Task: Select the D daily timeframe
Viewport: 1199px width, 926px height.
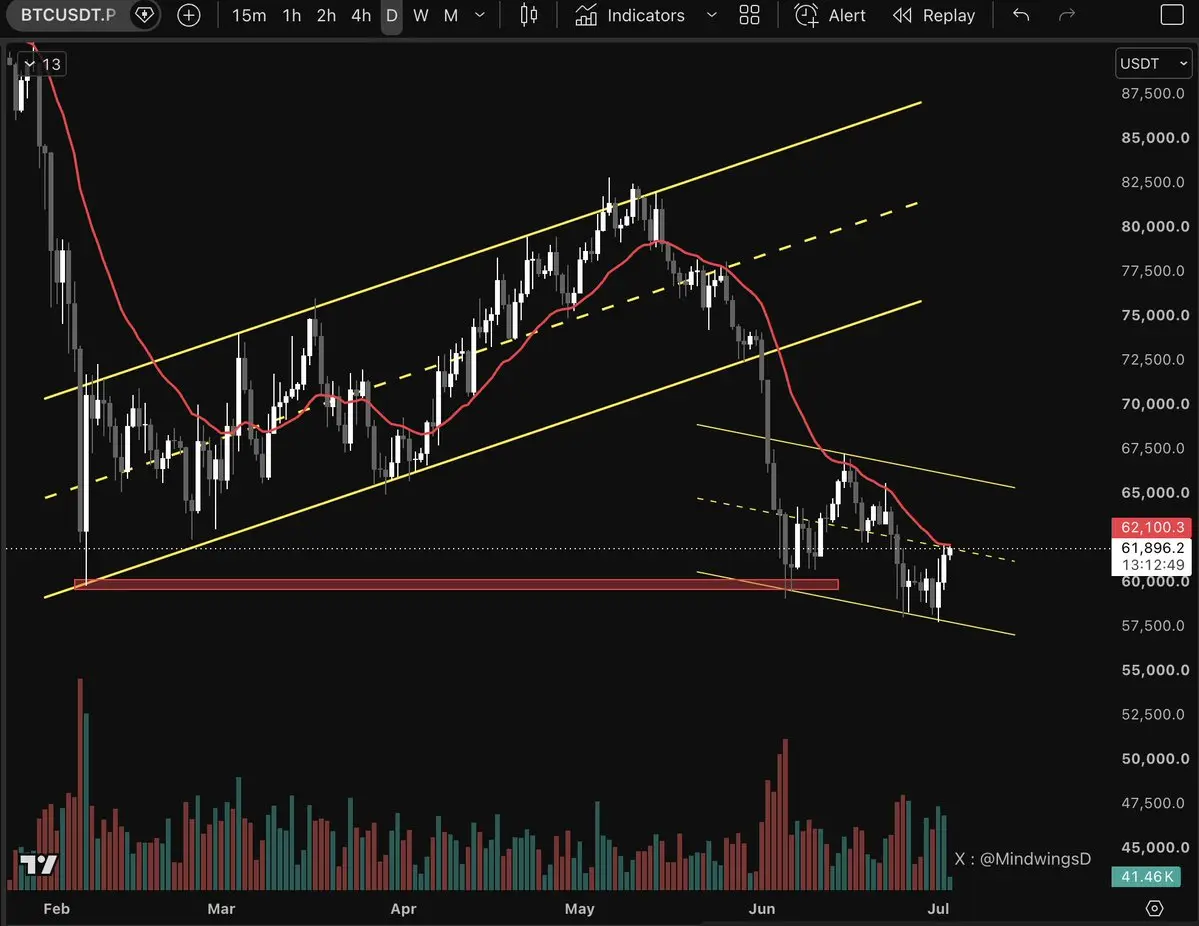Action: tap(392, 15)
